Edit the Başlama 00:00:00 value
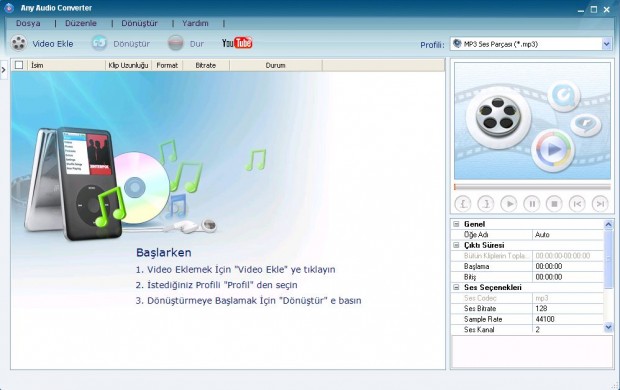620x390 pixels. click(x=568, y=266)
